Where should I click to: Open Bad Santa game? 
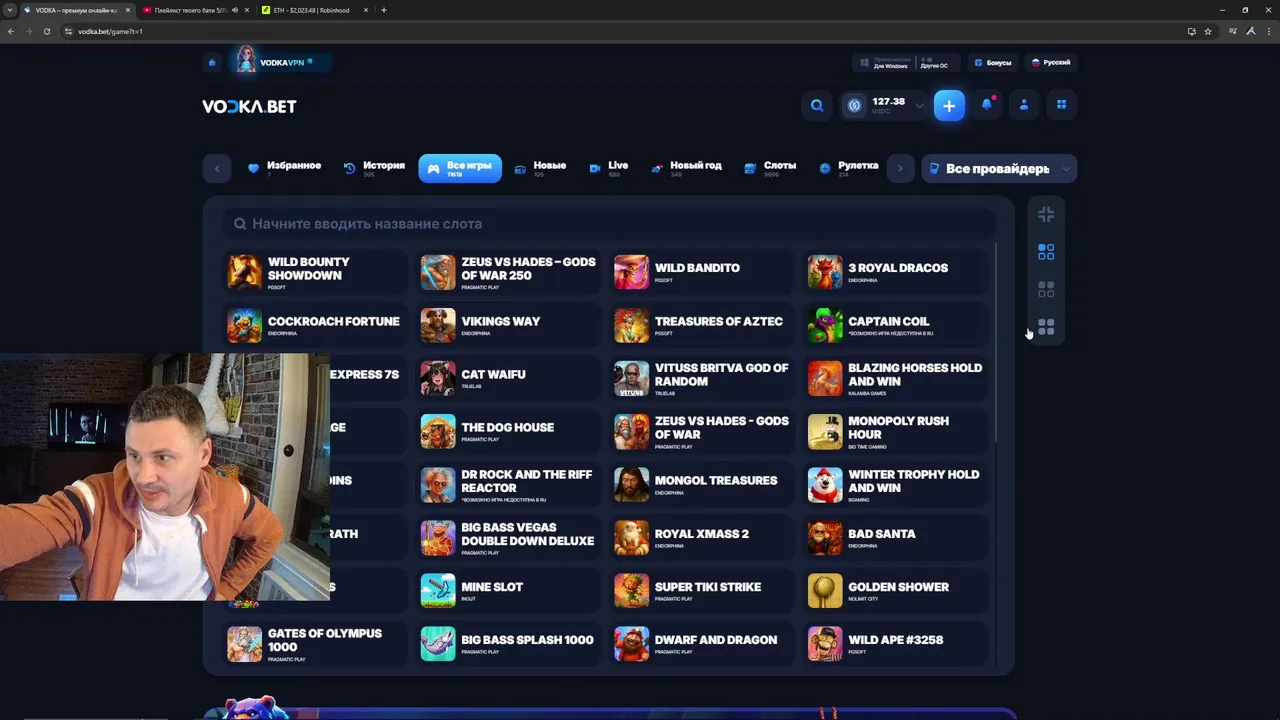pyautogui.click(x=896, y=538)
